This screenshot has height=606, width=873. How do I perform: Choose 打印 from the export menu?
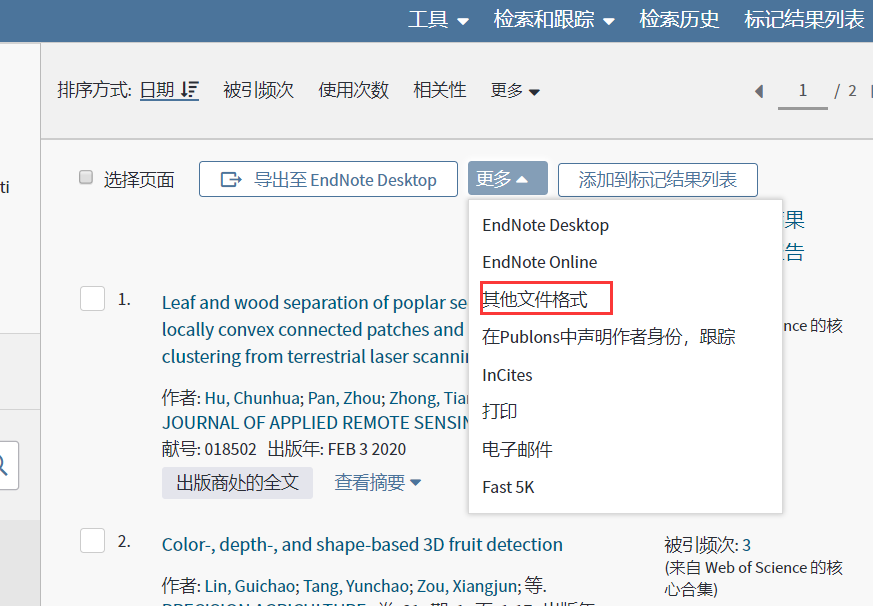tap(499, 411)
